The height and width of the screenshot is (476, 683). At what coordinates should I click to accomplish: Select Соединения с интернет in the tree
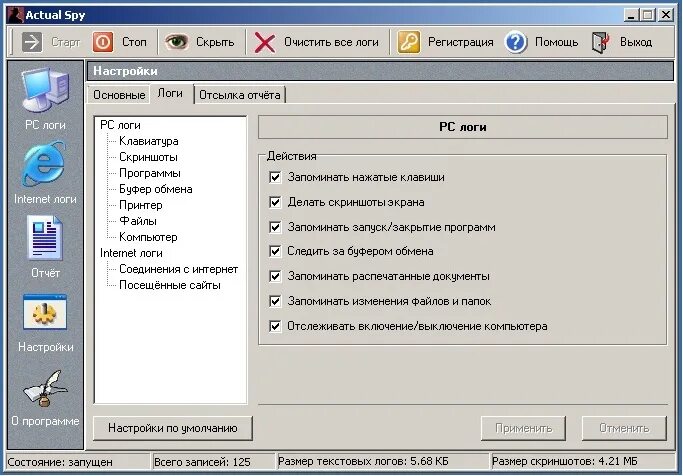(179, 269)
